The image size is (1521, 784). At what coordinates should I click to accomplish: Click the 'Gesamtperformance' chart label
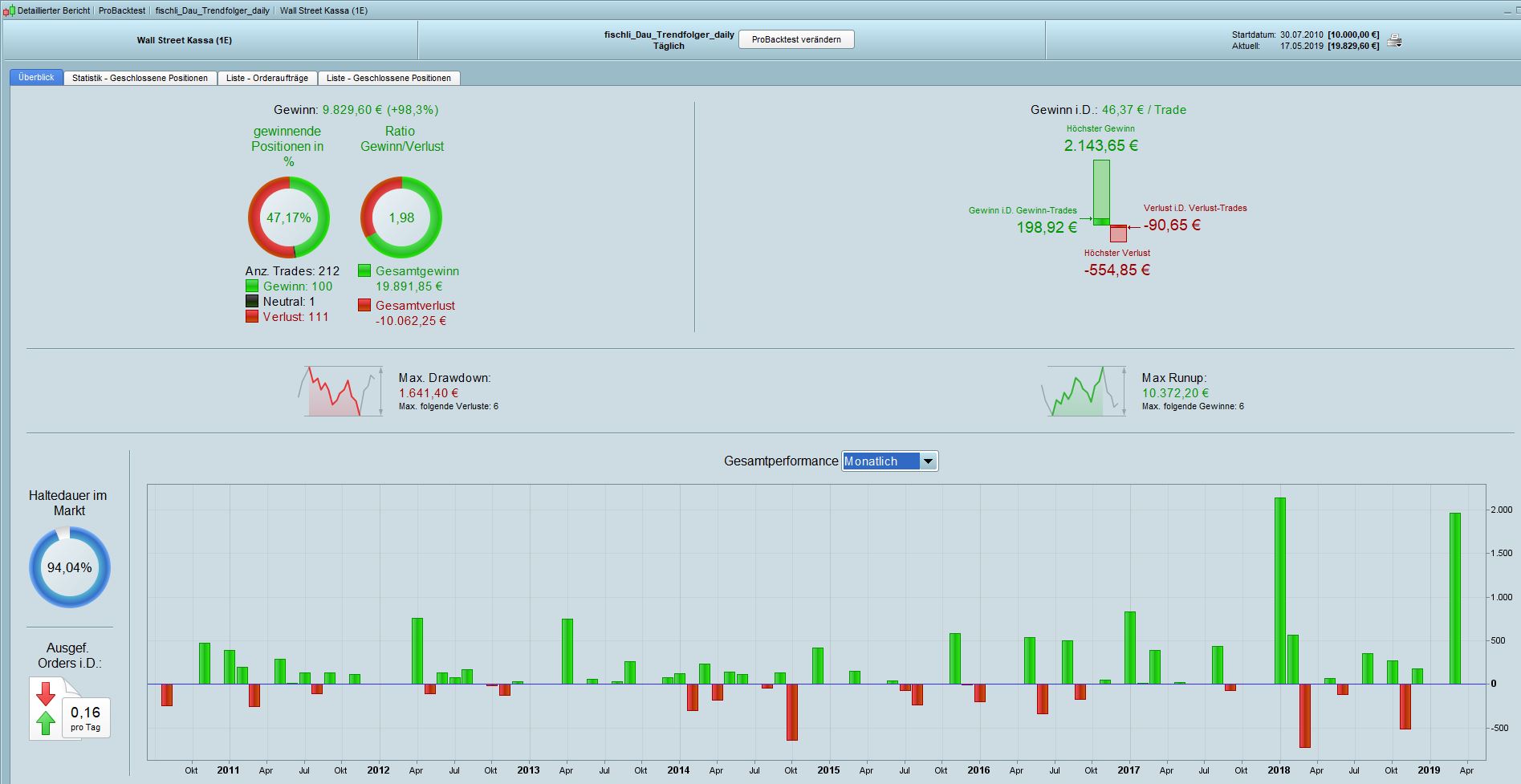781,461
